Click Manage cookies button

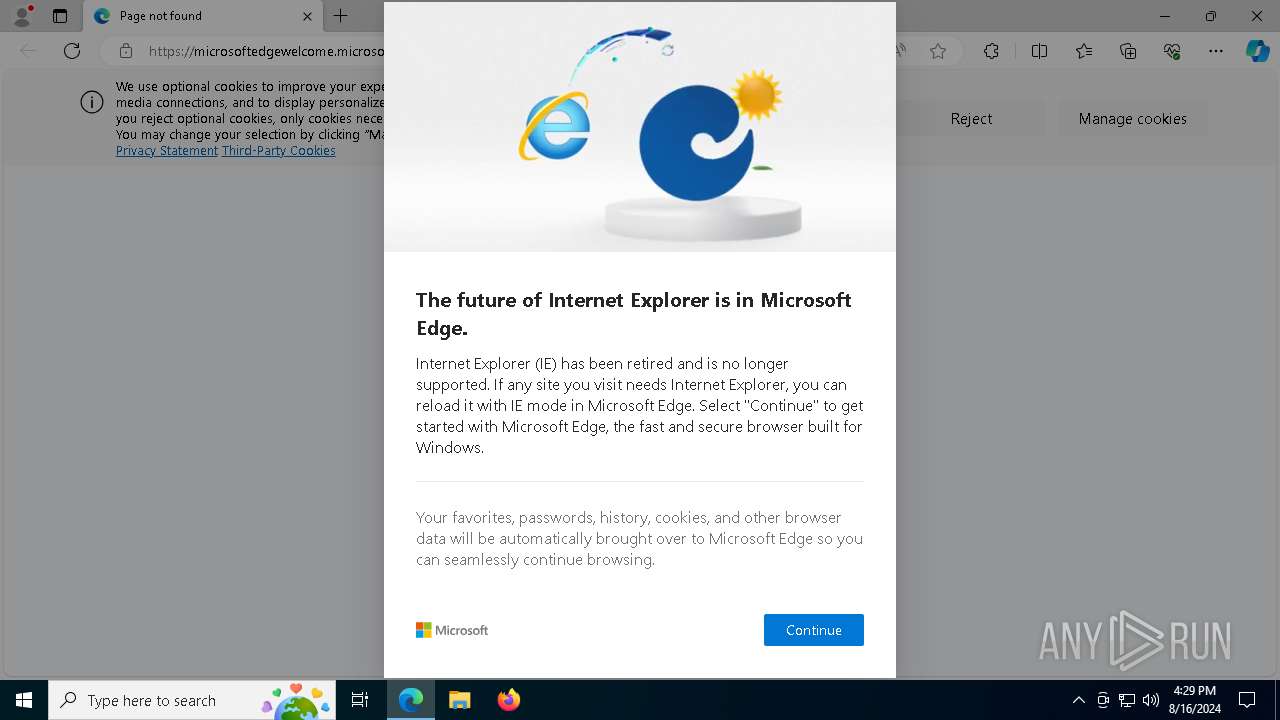(1132, 118)
